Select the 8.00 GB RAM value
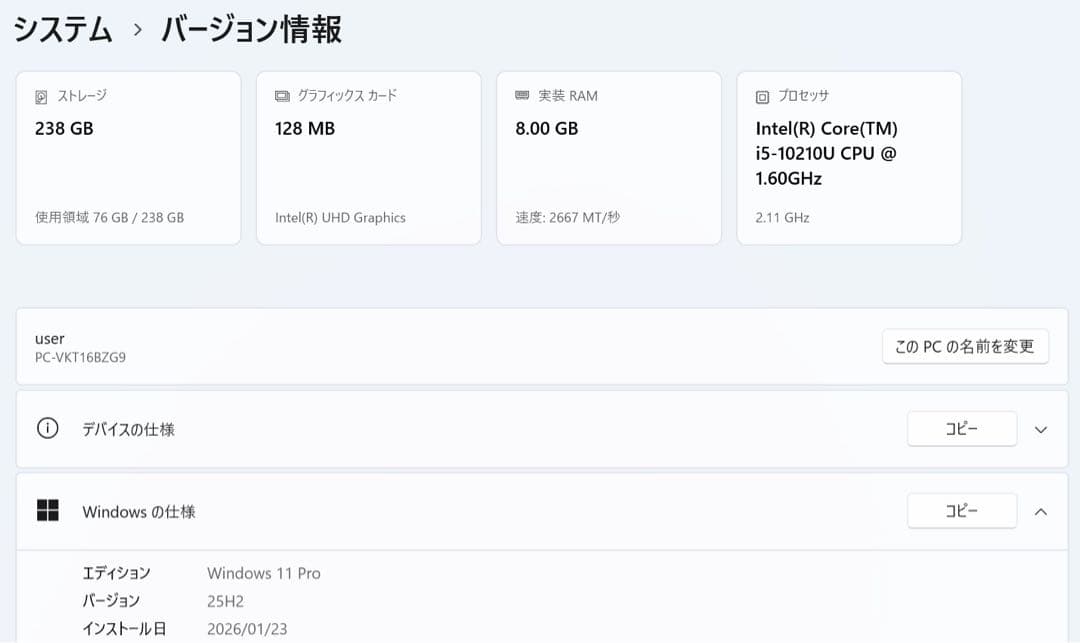The width and height of the screenshot is (1080, 643). (546, 129)
